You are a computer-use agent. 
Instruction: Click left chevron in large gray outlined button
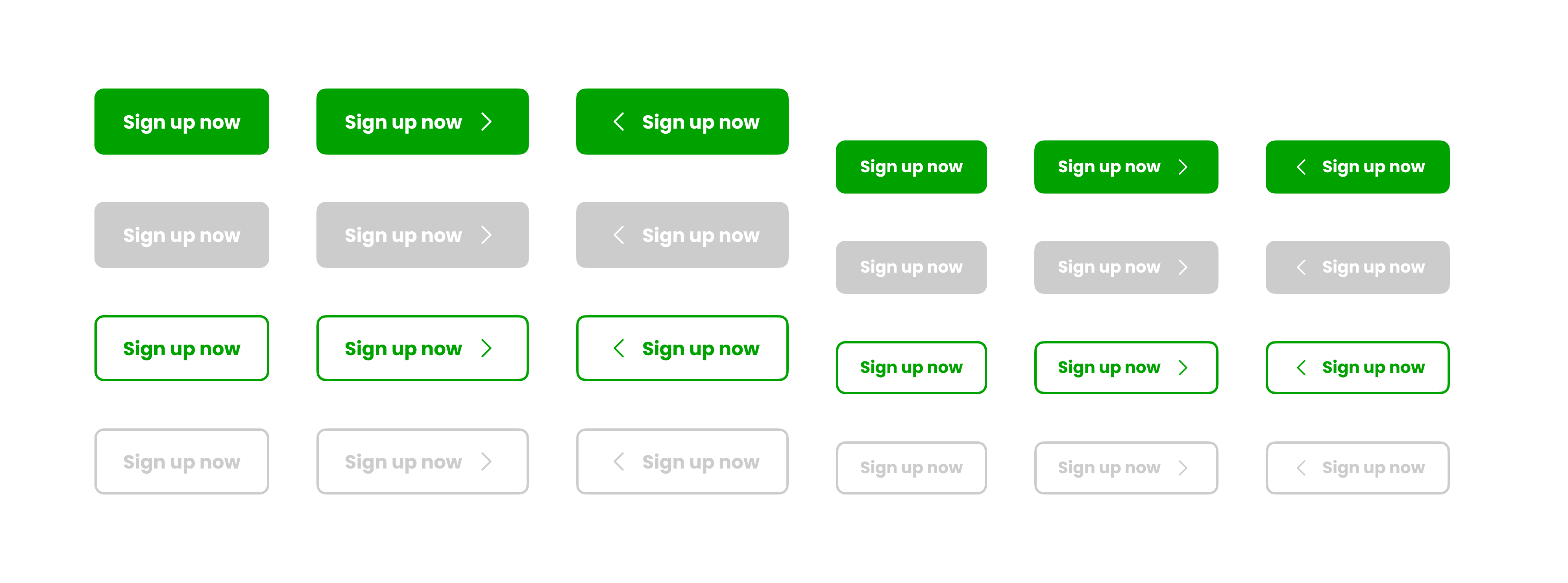click(x=618, y=461)
